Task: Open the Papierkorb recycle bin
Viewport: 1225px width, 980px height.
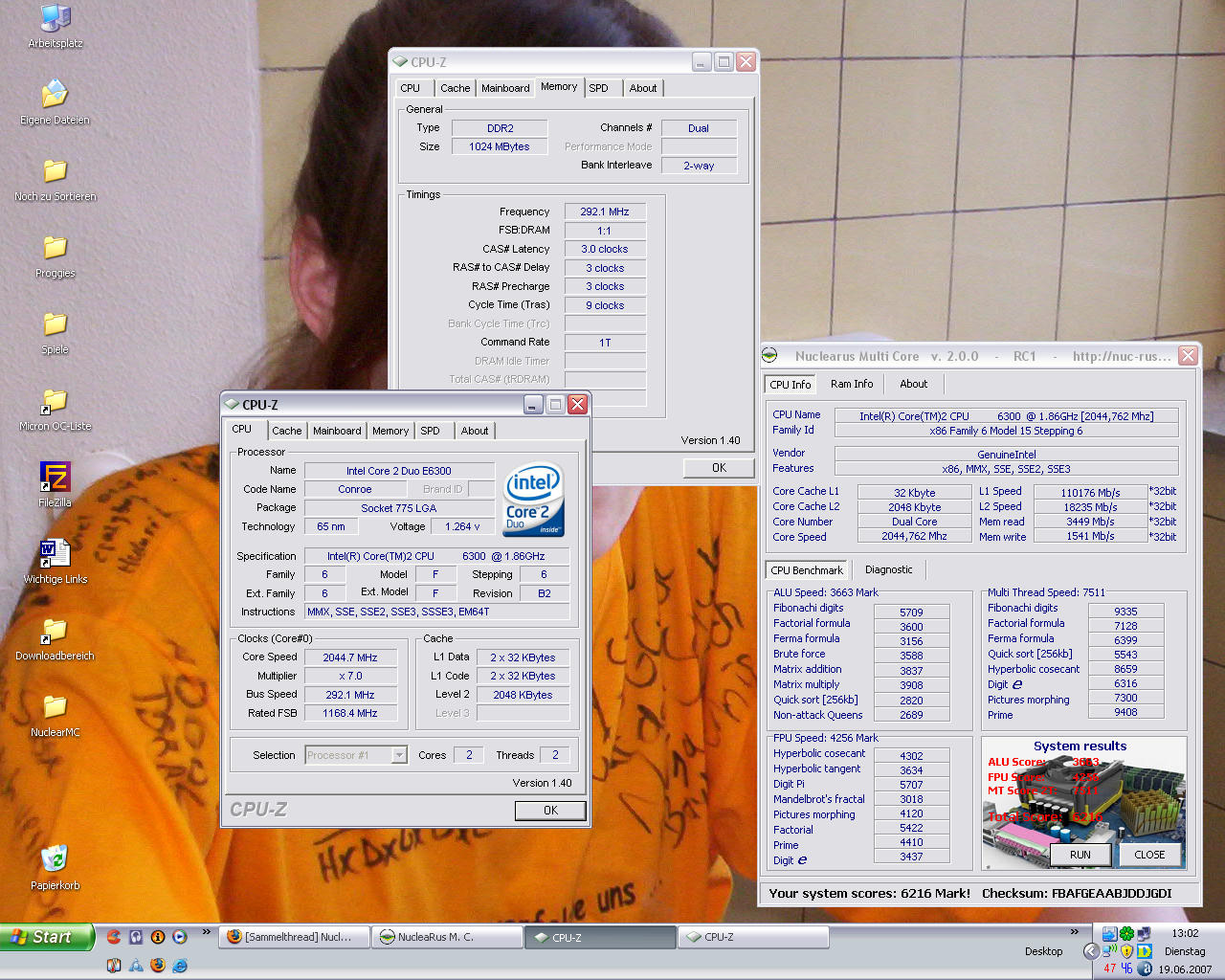Action: coord(55,867)
